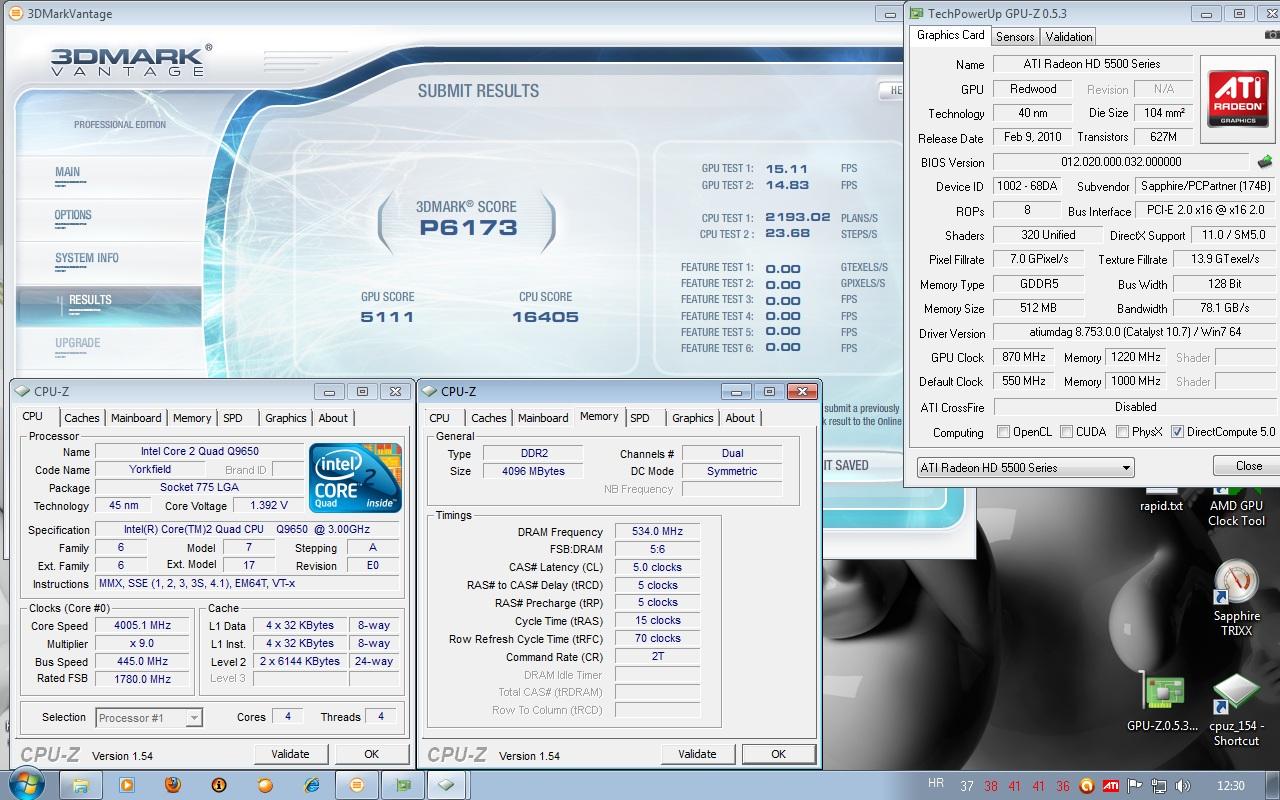Image resolution: width=1280 pixels, height=800 pixels.
Task: Click the ATI Radeon Graphics logo in GPU-Z
Action: pos(1238,98)
